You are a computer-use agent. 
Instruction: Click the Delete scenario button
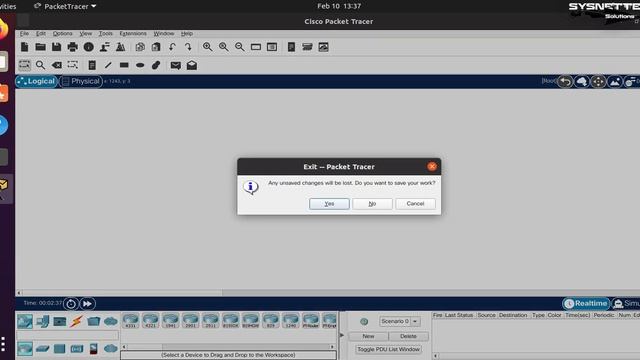tap(408, 336)
